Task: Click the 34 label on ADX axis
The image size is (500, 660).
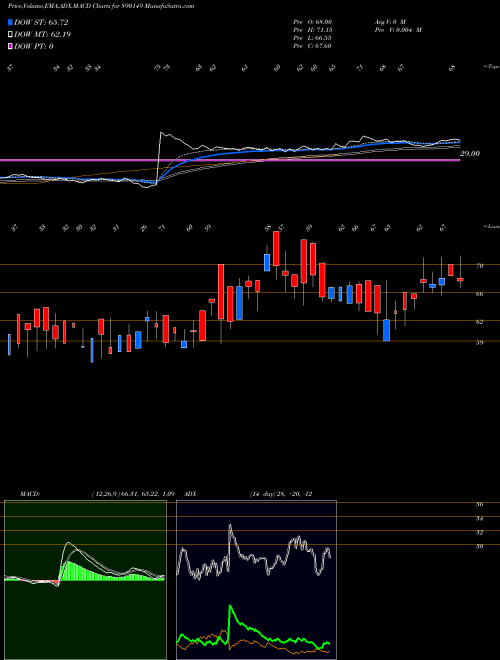Action: (x=479, y=519)
